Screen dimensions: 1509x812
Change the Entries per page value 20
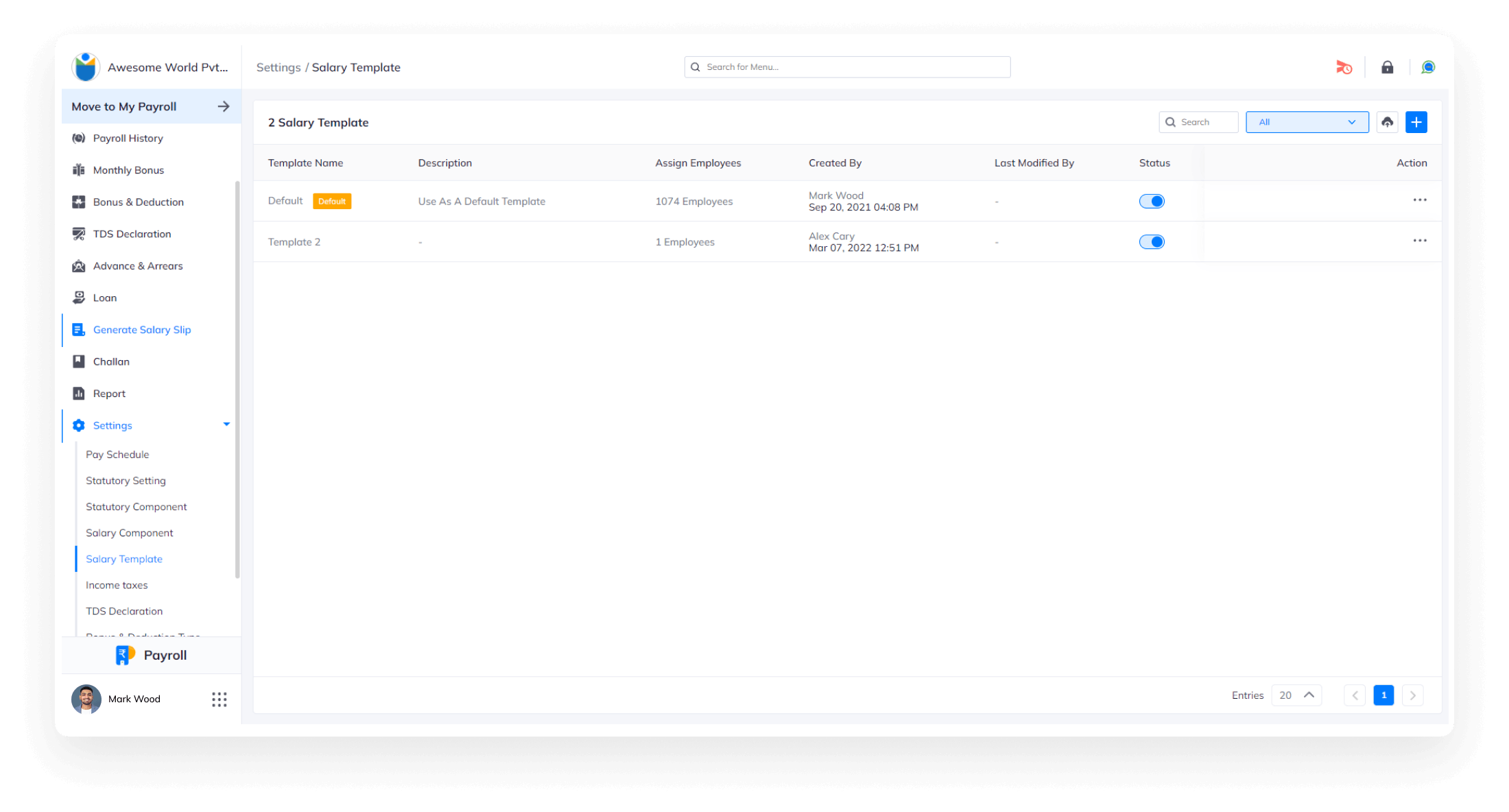point(1296,695)
